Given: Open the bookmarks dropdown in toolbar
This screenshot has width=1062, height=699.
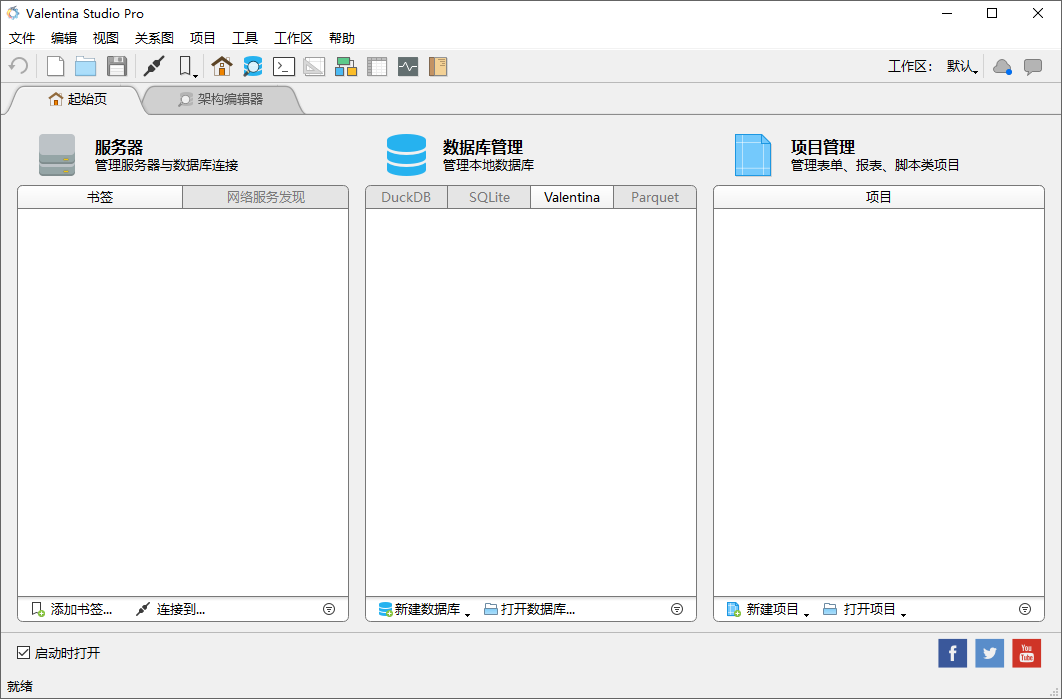Looking at the screenshot, I should 188,66.
